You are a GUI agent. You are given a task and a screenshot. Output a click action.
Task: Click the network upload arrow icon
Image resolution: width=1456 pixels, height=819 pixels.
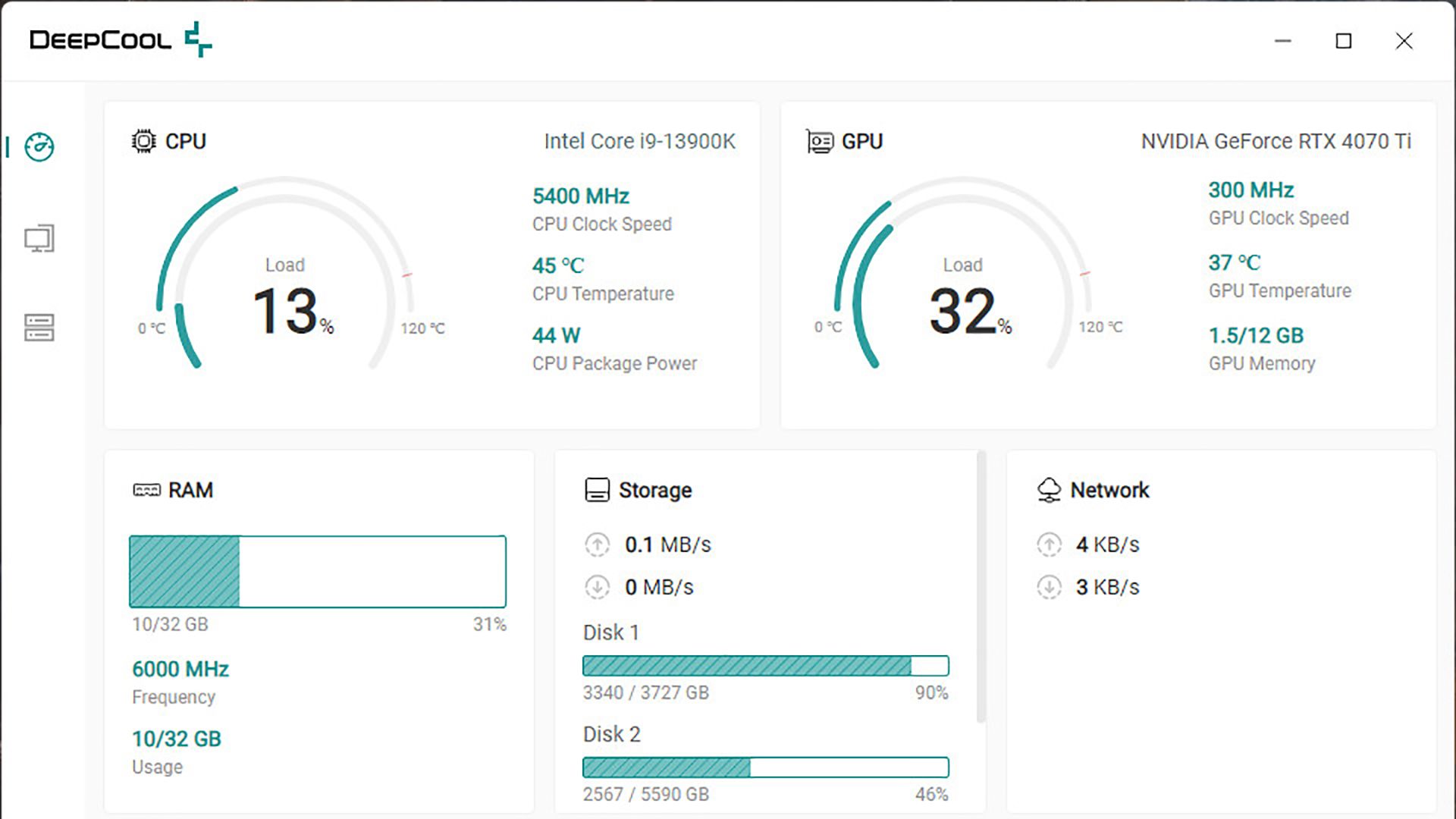(1049, 544)
